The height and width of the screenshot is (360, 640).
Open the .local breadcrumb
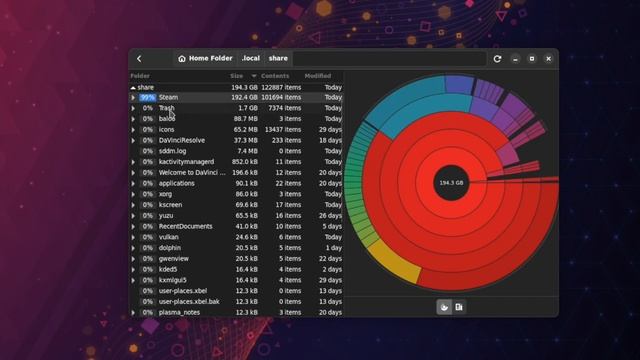251,58
